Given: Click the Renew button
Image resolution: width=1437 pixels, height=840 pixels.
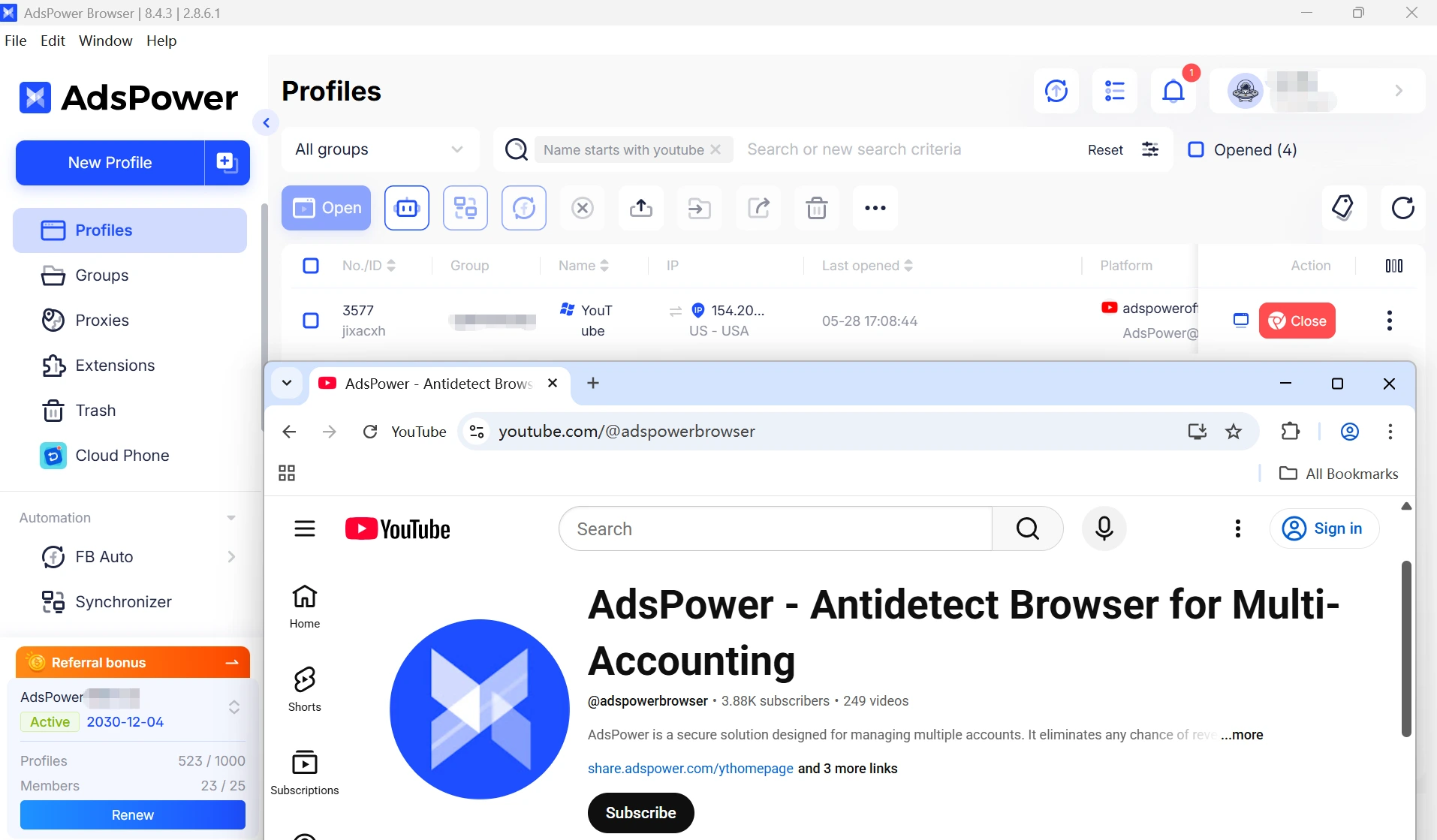Looking at the screenshot, I should coord(133,814).
